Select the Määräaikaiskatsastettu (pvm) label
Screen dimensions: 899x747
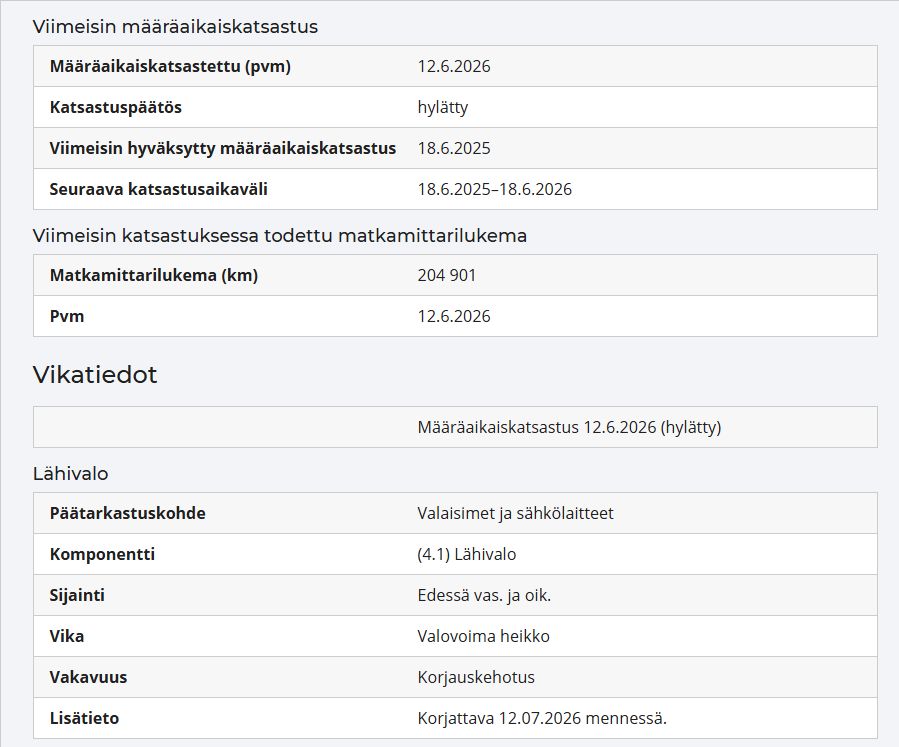pos(170,66)
